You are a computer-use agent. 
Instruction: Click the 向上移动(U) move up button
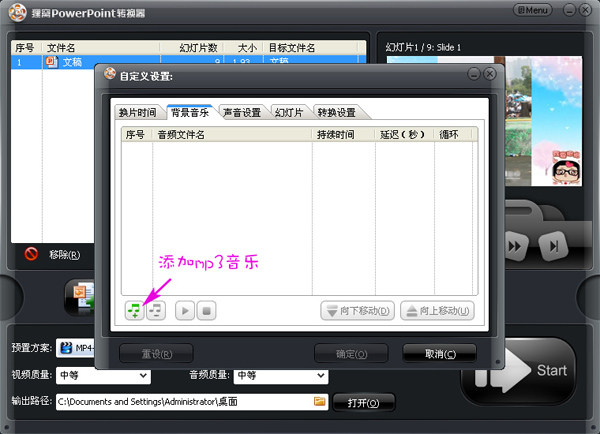coord(437,311)
